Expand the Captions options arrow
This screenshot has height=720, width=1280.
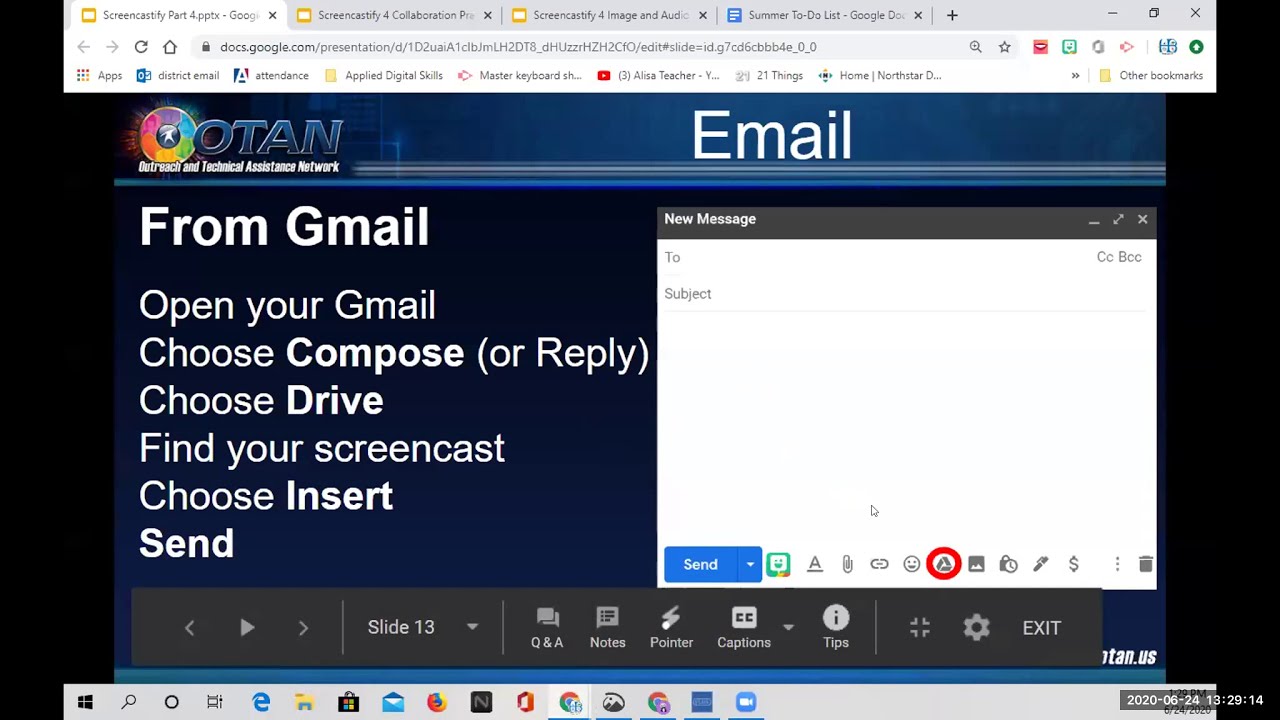tap(788, 627)
